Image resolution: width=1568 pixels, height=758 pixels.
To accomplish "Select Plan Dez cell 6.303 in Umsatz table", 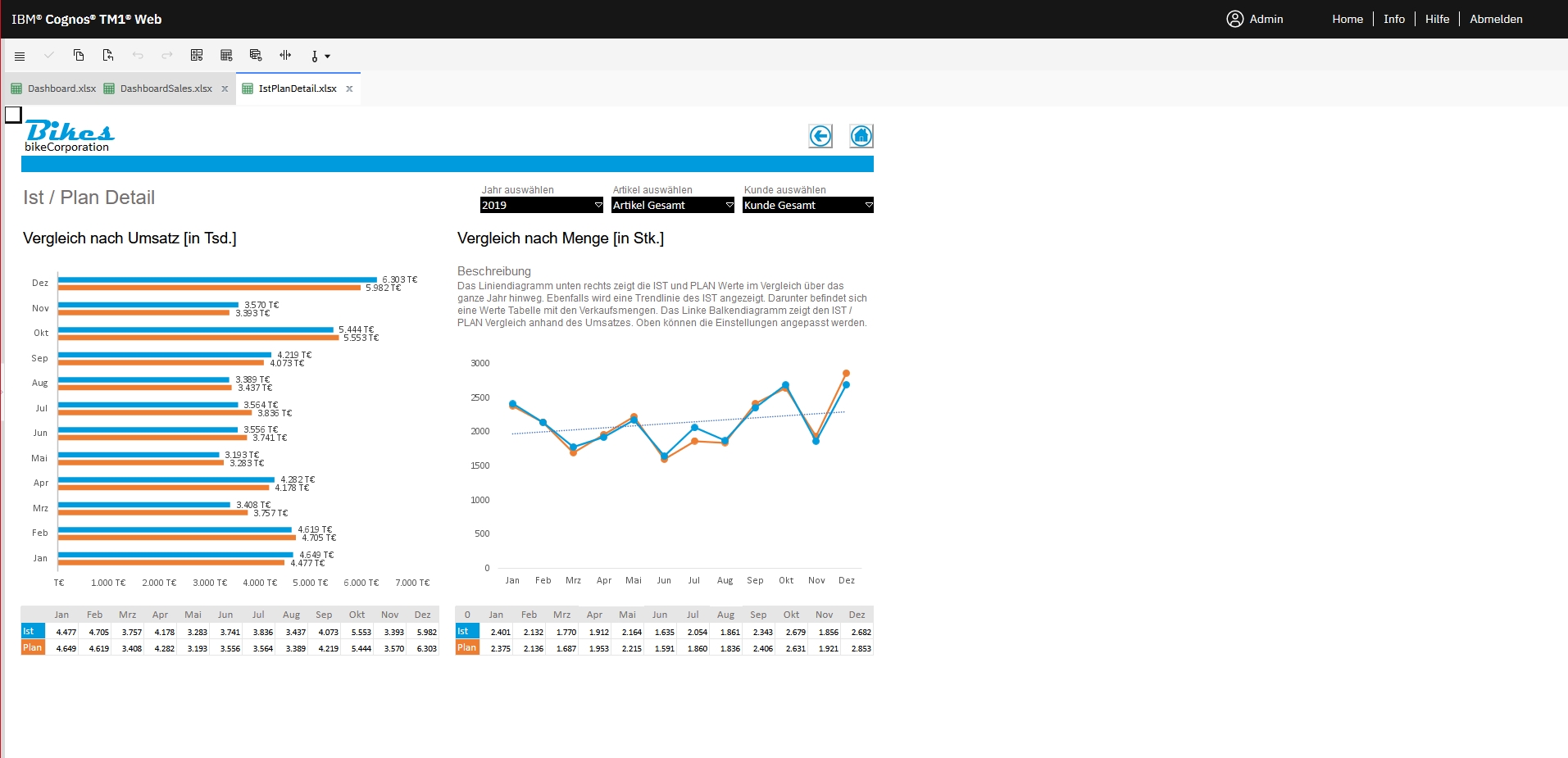I will tap(423, 648).
